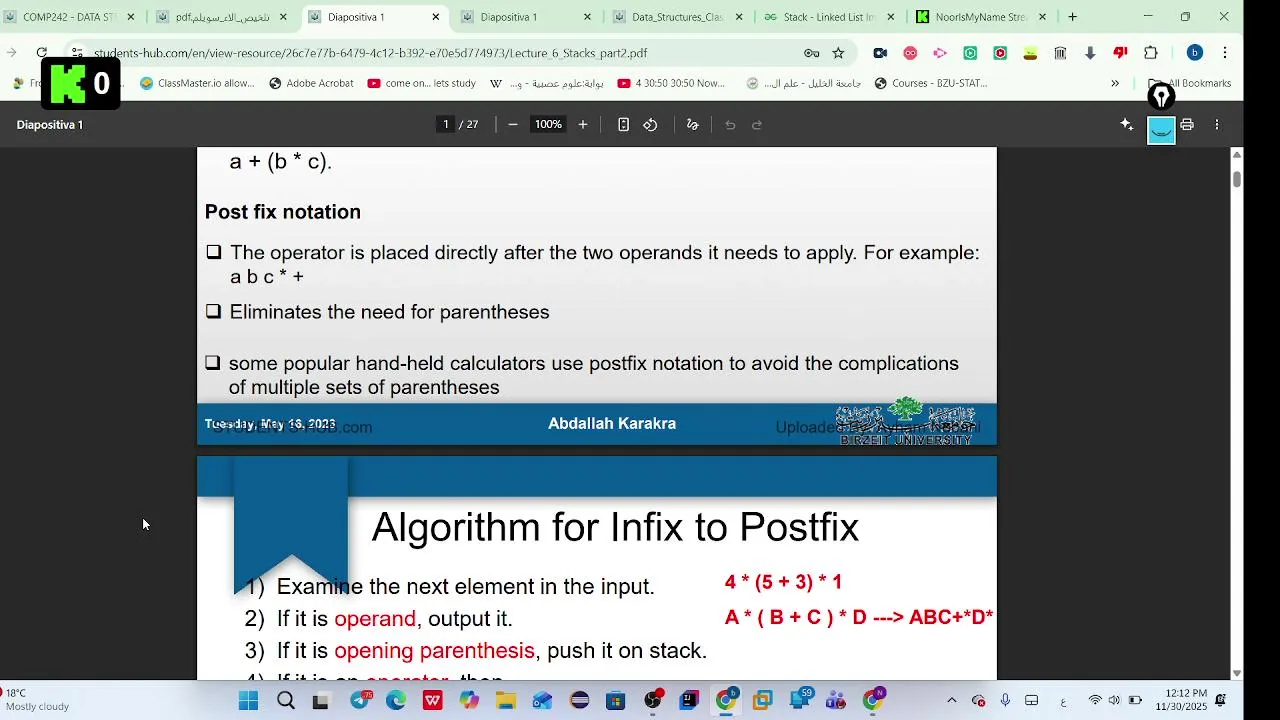Click the red thumbs-down extension icon

click(1120, 53)
